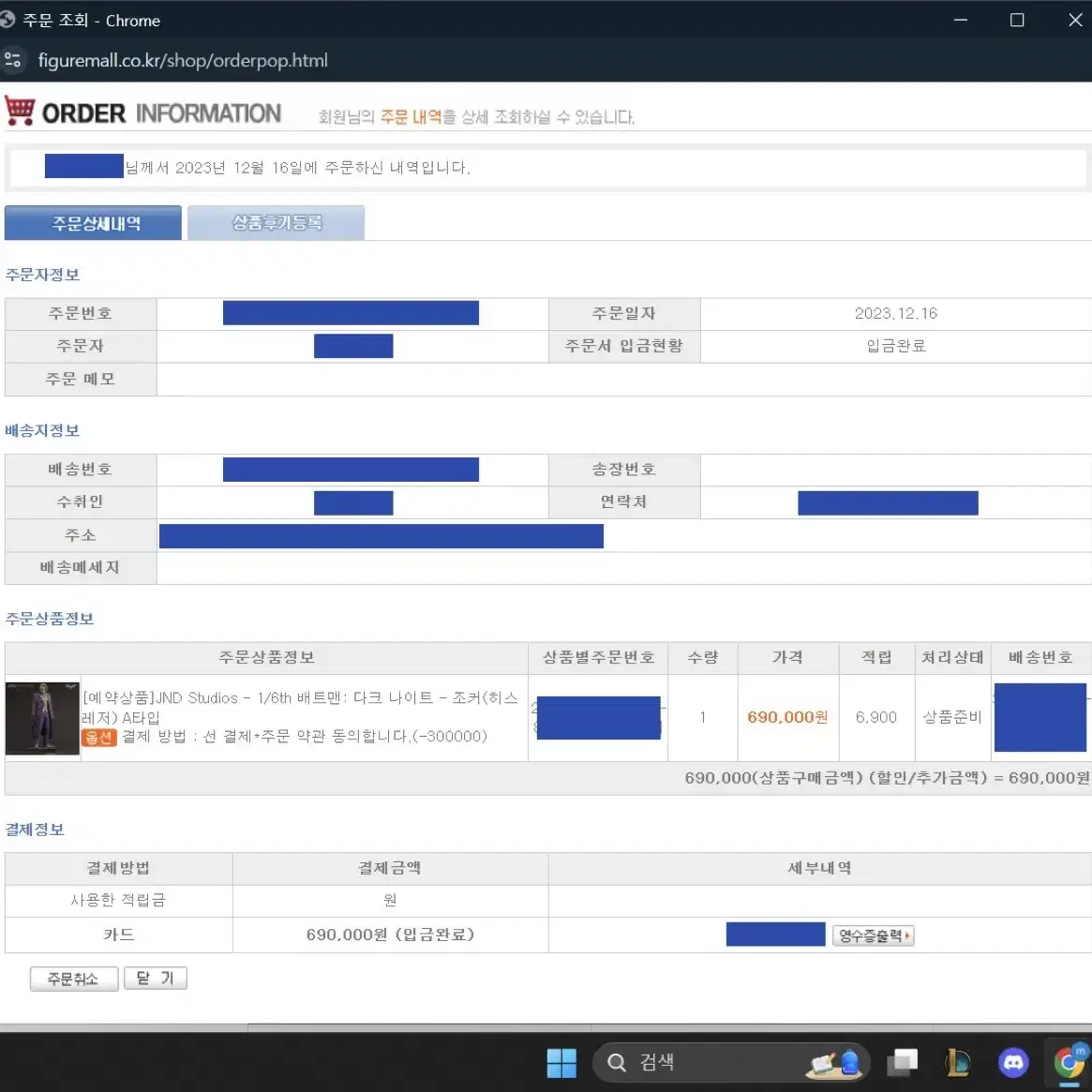Click the 주문취소 cancel order button
The image size is (1092, 1092).
(73, 978)
